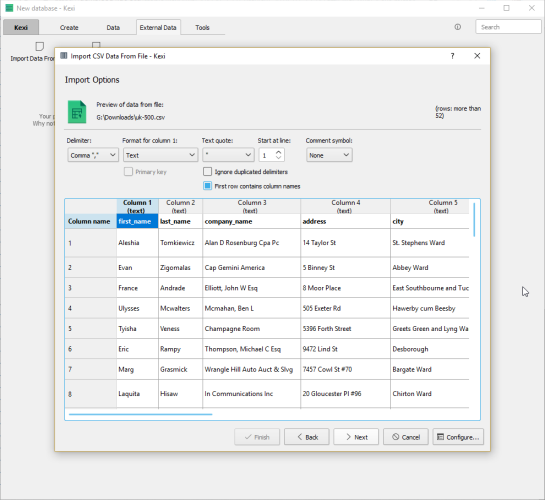Select the Column 1 header
This screenshot has height=500, width=545.
(x=137, y=206)
